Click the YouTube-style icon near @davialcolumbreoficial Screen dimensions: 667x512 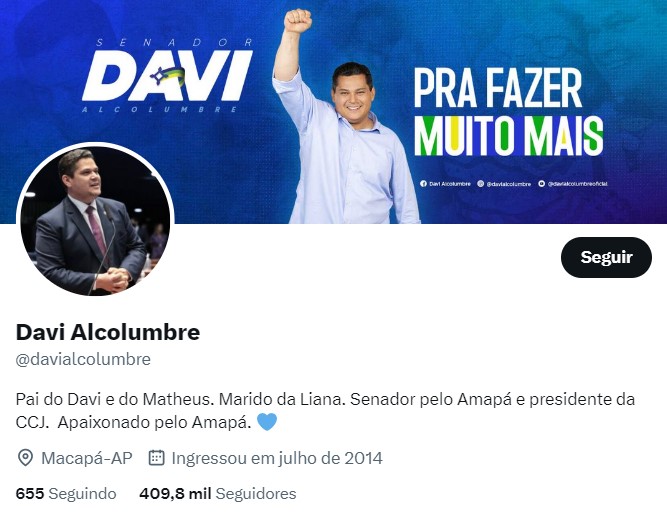(542, 184)
